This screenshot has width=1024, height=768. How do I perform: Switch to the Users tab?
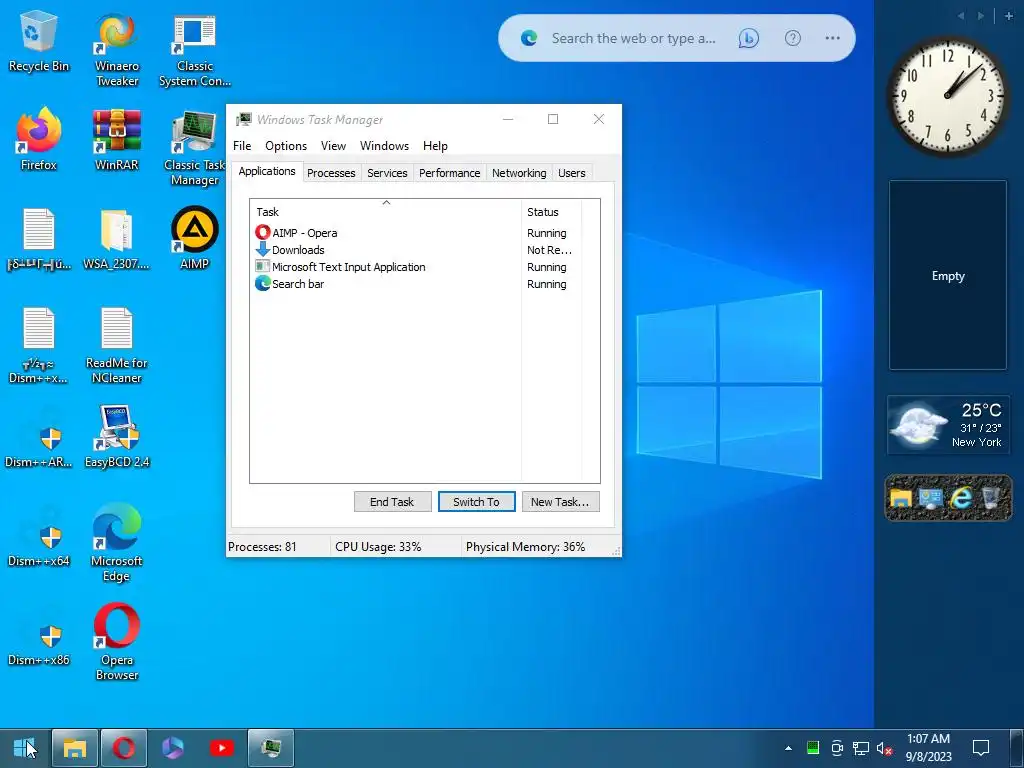[x=571, y=173]
